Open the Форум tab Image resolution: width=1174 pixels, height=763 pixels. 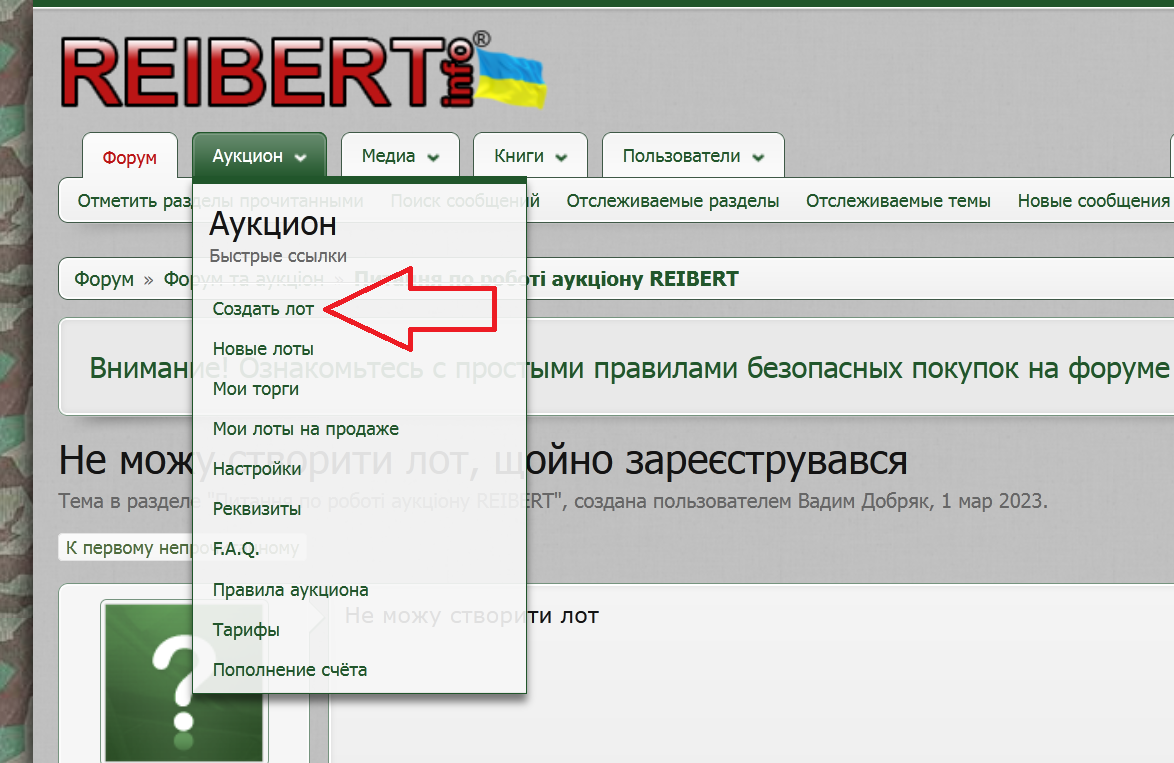[130, 157]
